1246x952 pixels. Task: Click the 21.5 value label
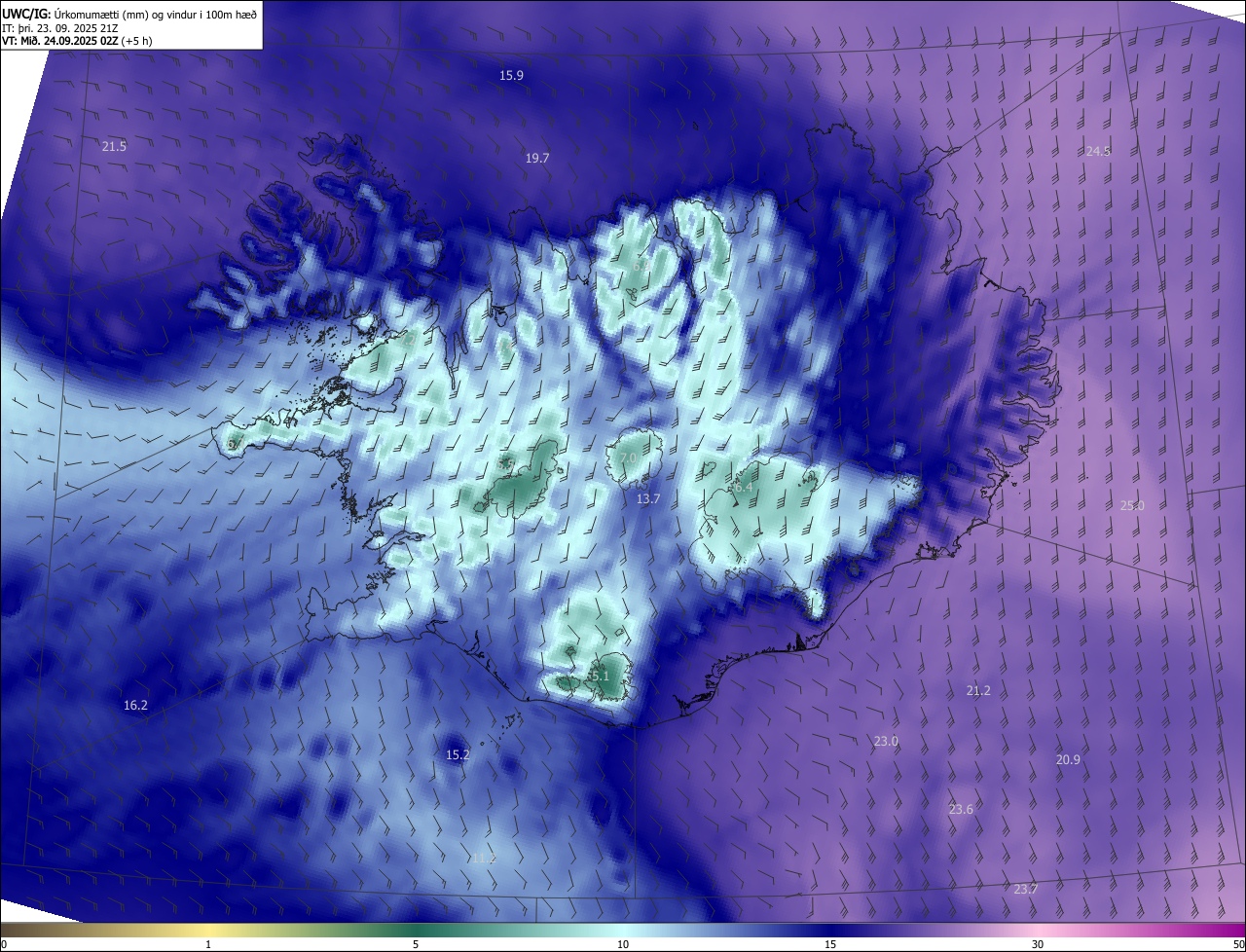[114, 146]
